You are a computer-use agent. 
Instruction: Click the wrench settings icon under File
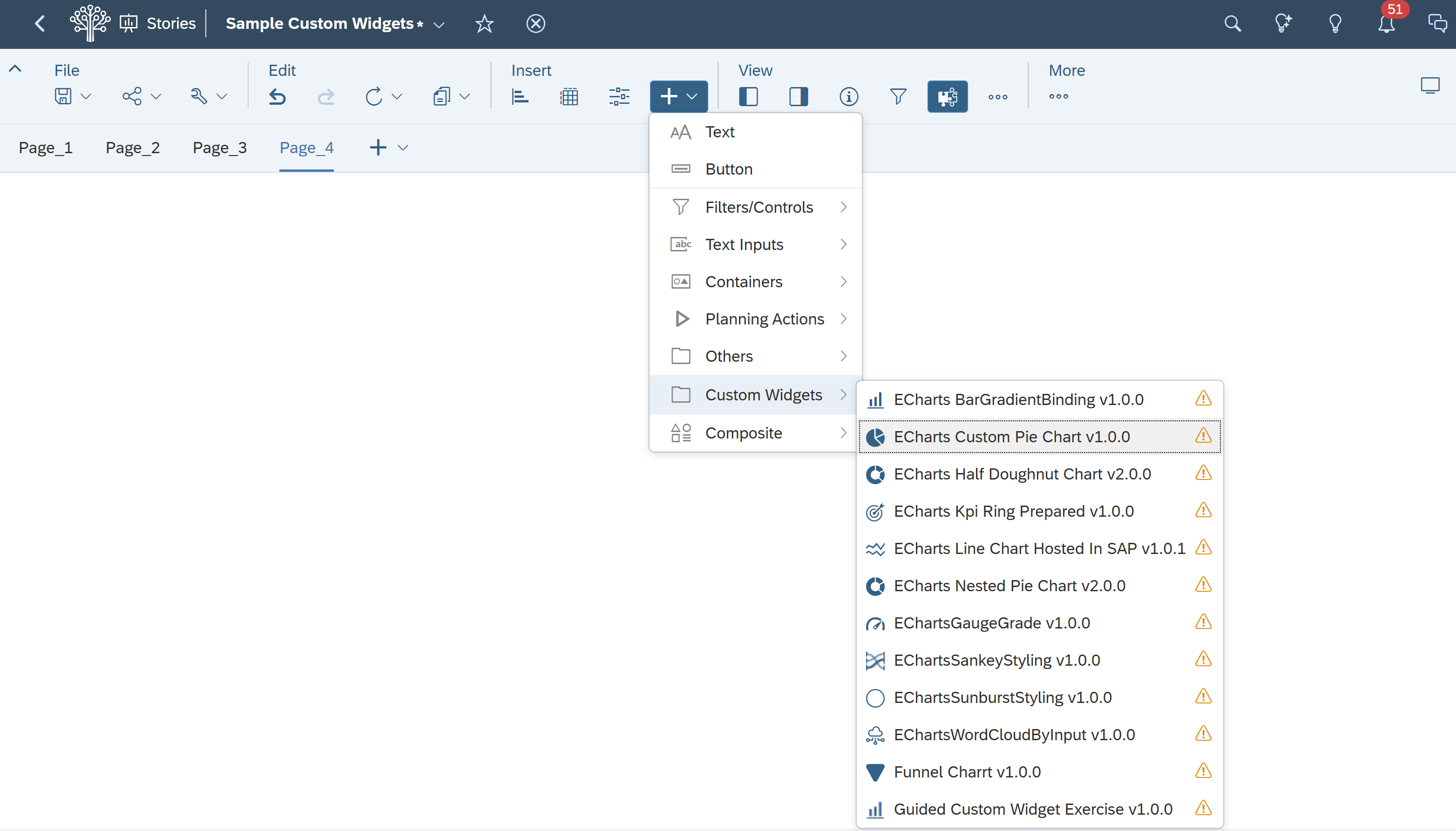point(199,96)
